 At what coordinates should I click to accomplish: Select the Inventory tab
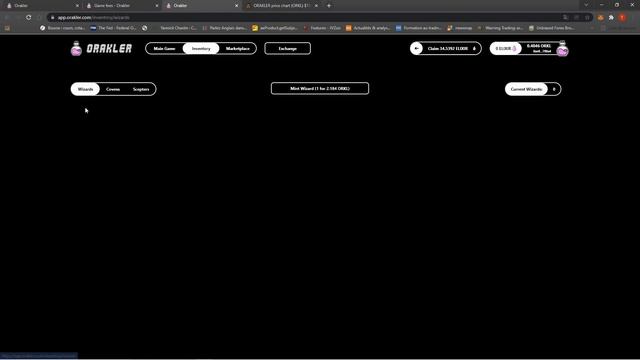point(201,49)
